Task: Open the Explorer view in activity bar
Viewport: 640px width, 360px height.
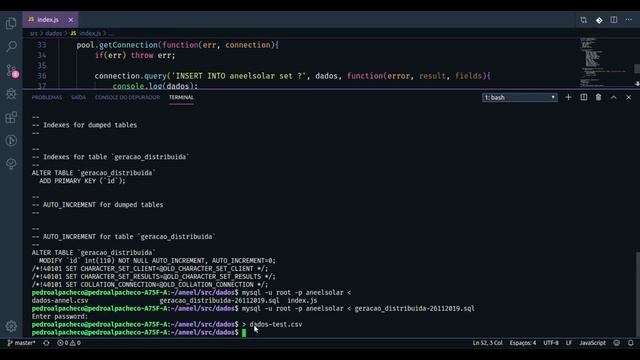Action: pyautogui.click(x=11, y=23)
